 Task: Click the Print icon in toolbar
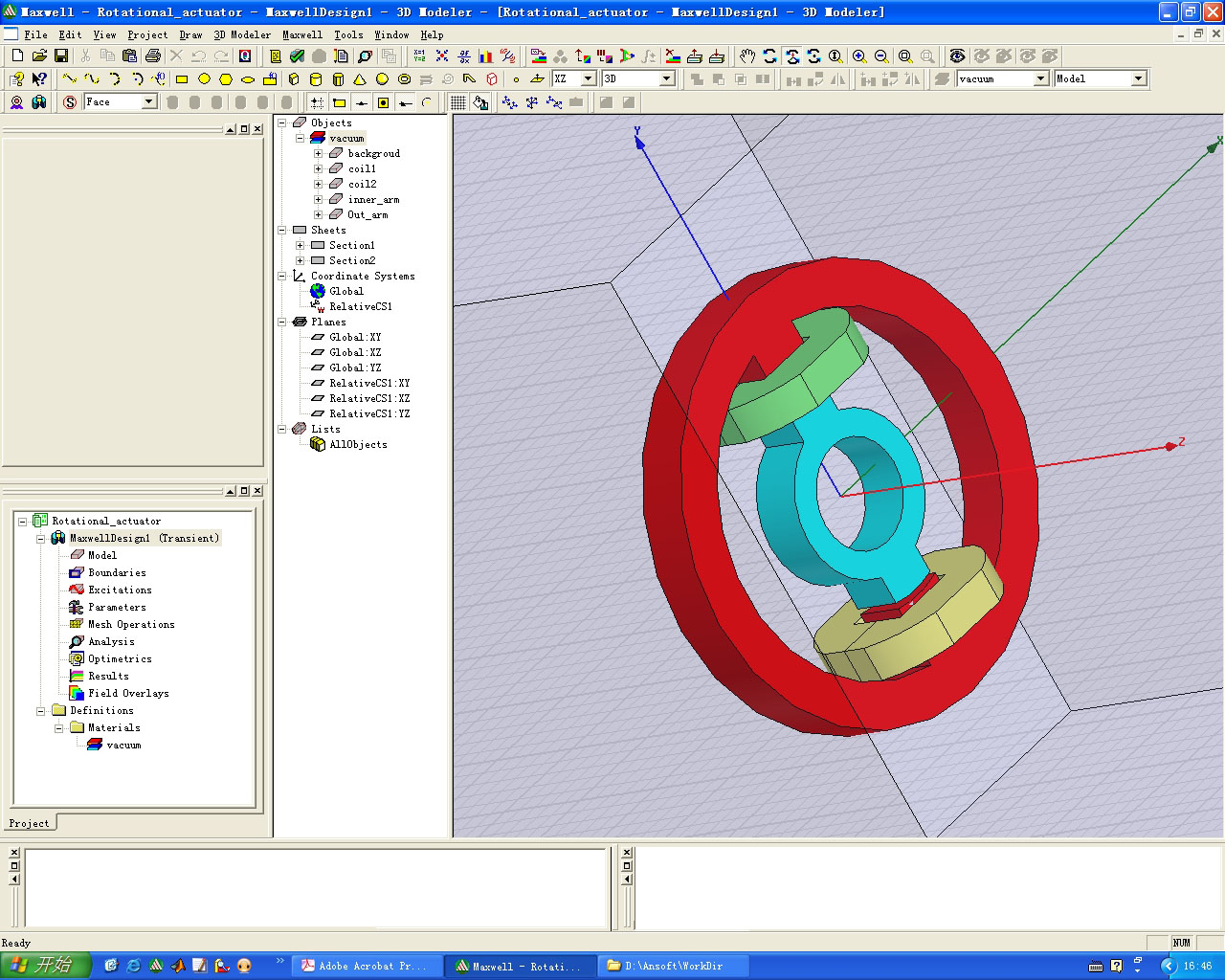coord(152,56)
